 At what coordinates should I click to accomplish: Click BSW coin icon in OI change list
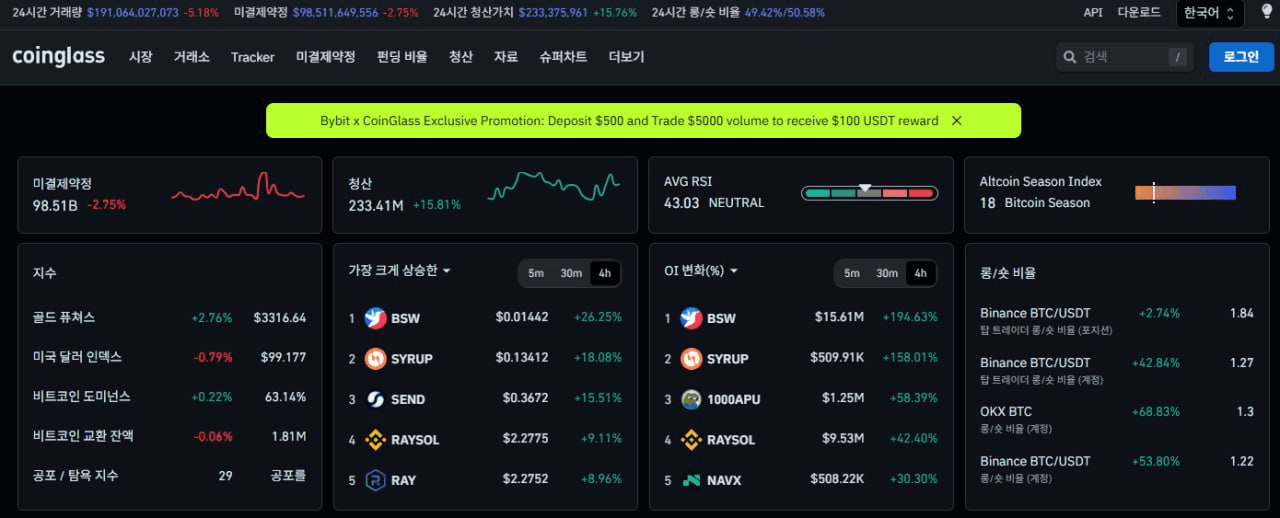click(x=691, y=318)
